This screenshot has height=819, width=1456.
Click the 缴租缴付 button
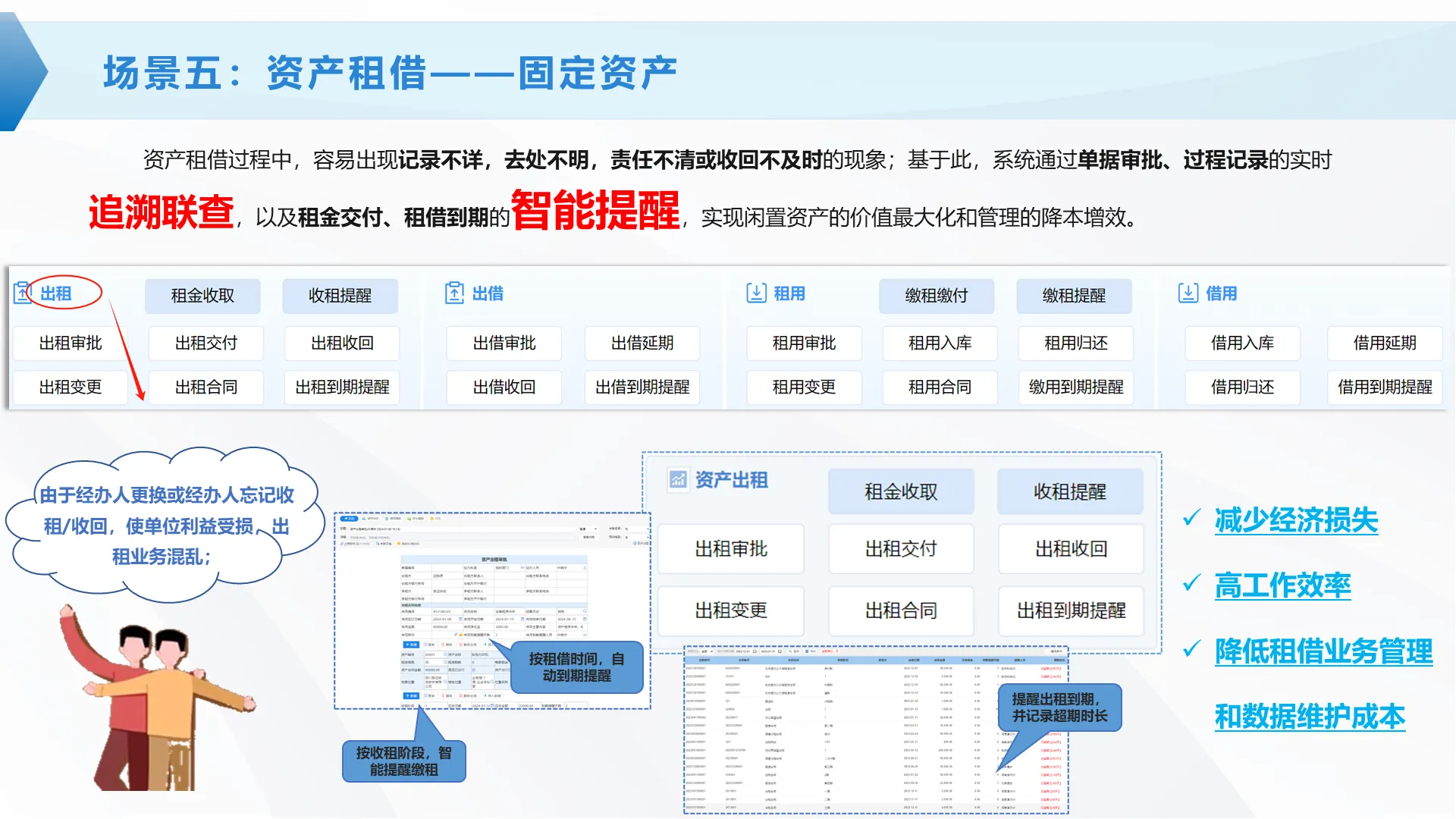(937, 296)
